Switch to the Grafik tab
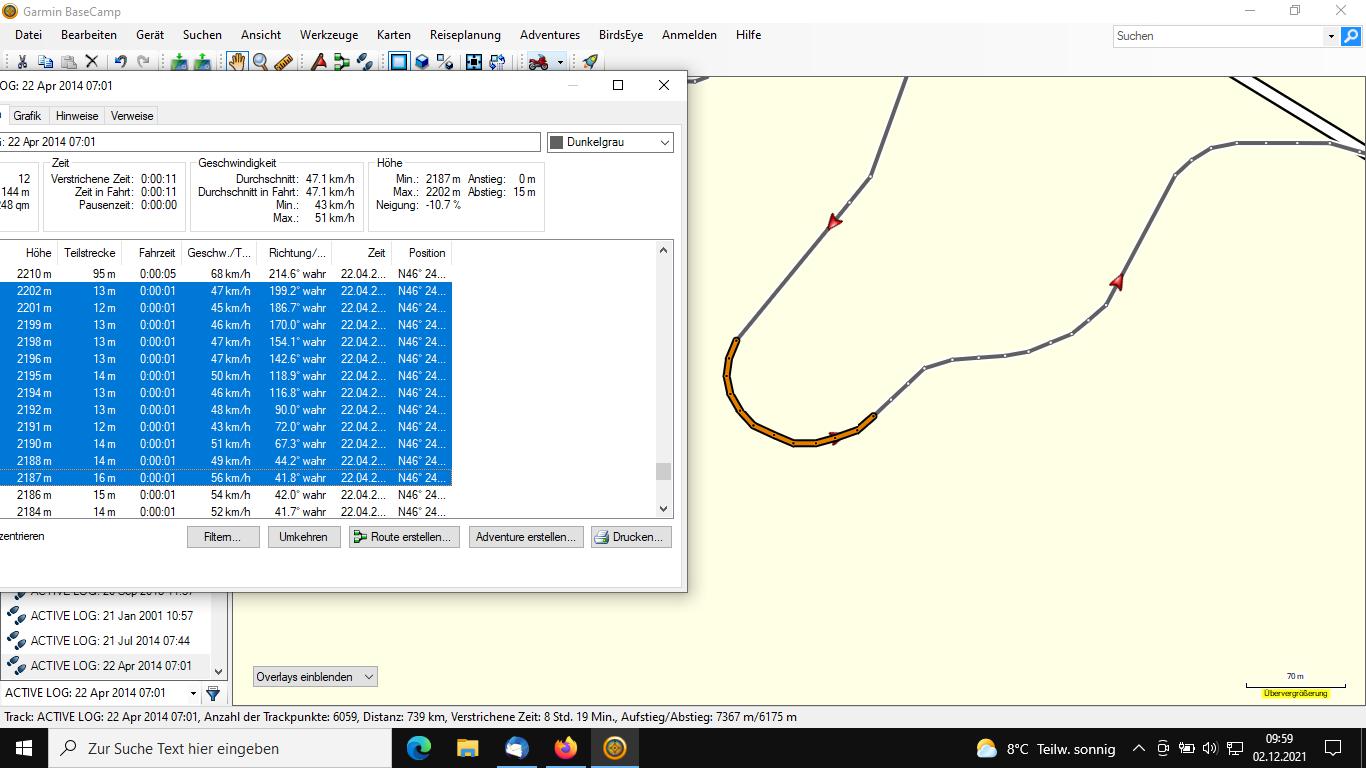The width and height of the screenshot is (1366, 768). (x=27, y=116)
